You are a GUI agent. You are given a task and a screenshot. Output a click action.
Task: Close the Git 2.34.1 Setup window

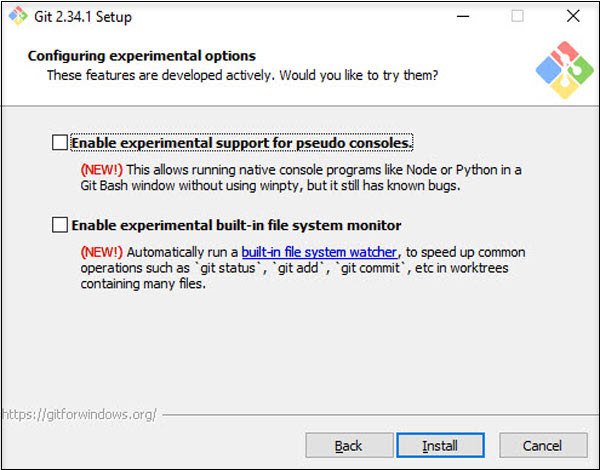point(572,17)
